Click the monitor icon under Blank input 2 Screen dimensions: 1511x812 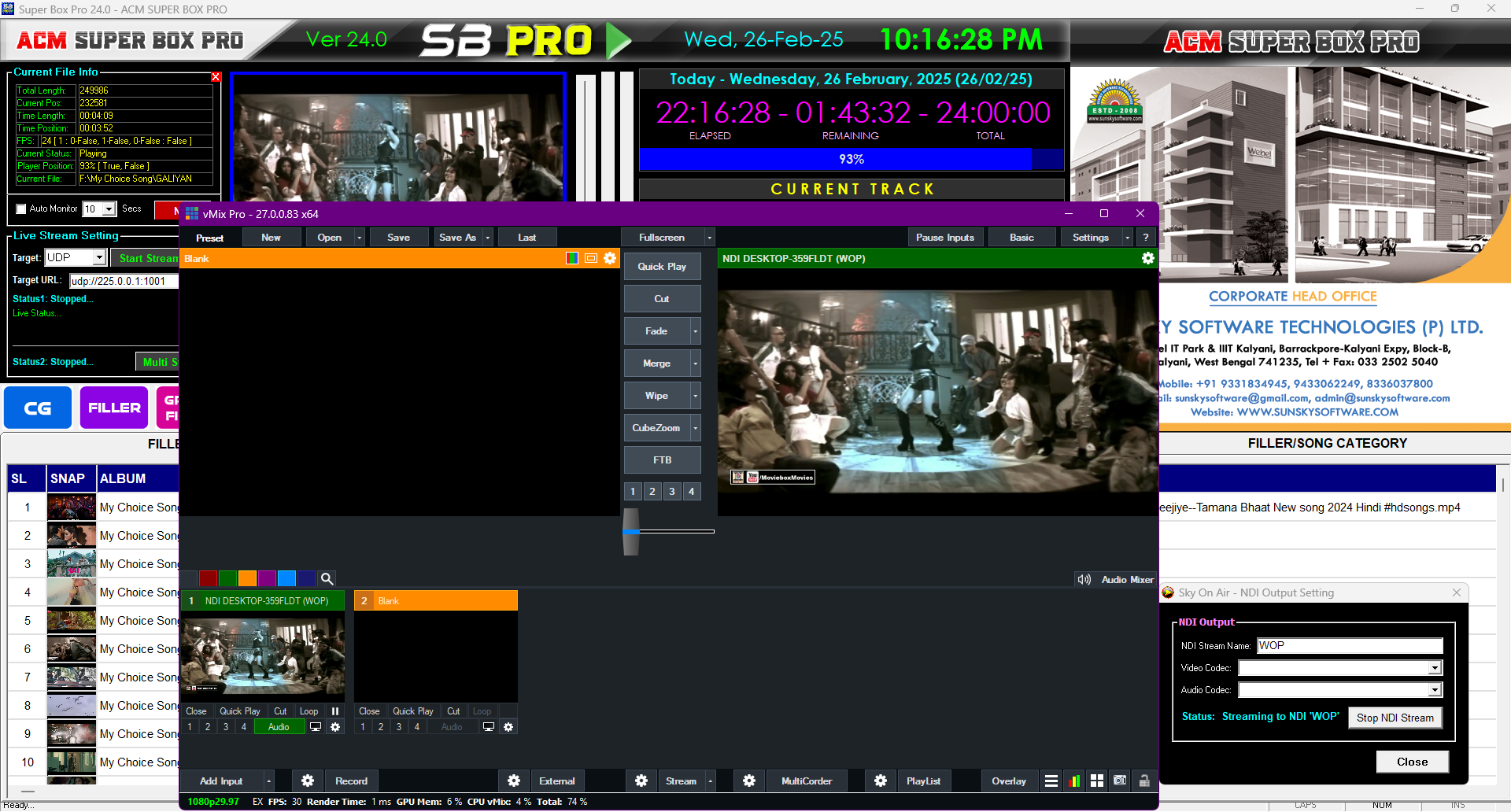coord(489,727)
